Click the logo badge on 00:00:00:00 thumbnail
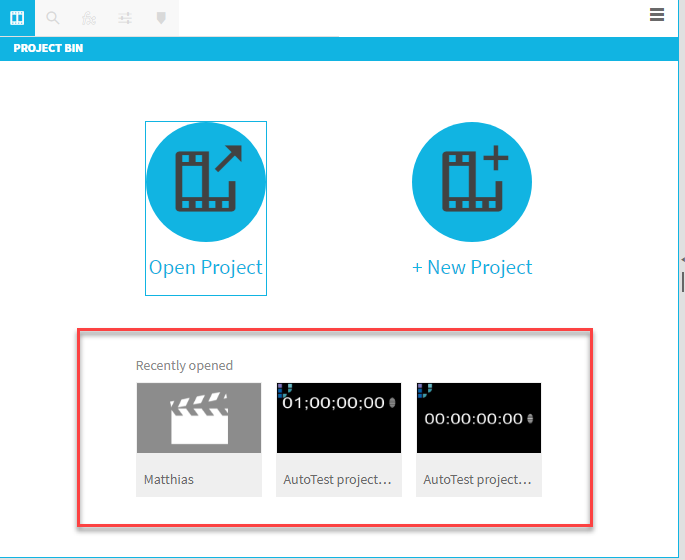This screenshot has height=560, width=685. 425,389
